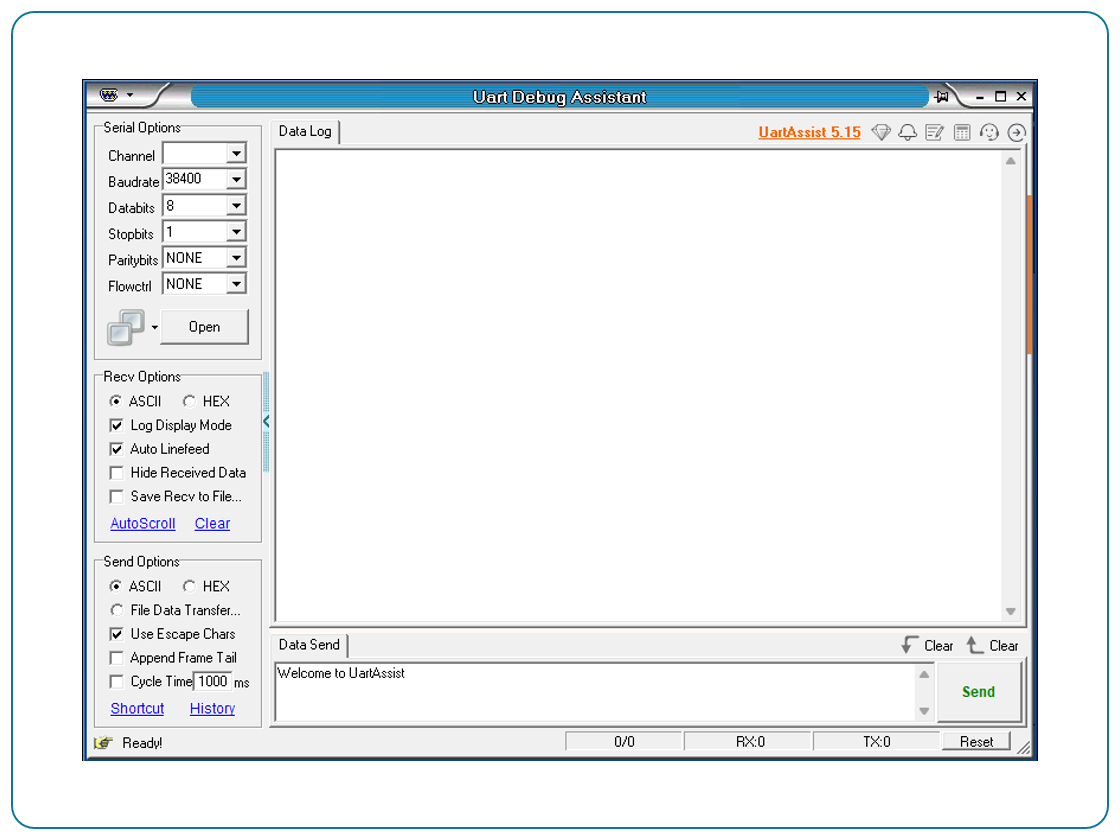Image resolution: width=1120 pixels, height=840 pixels.
Task: Click the Open port button
Action: click(x=204, y=327)
